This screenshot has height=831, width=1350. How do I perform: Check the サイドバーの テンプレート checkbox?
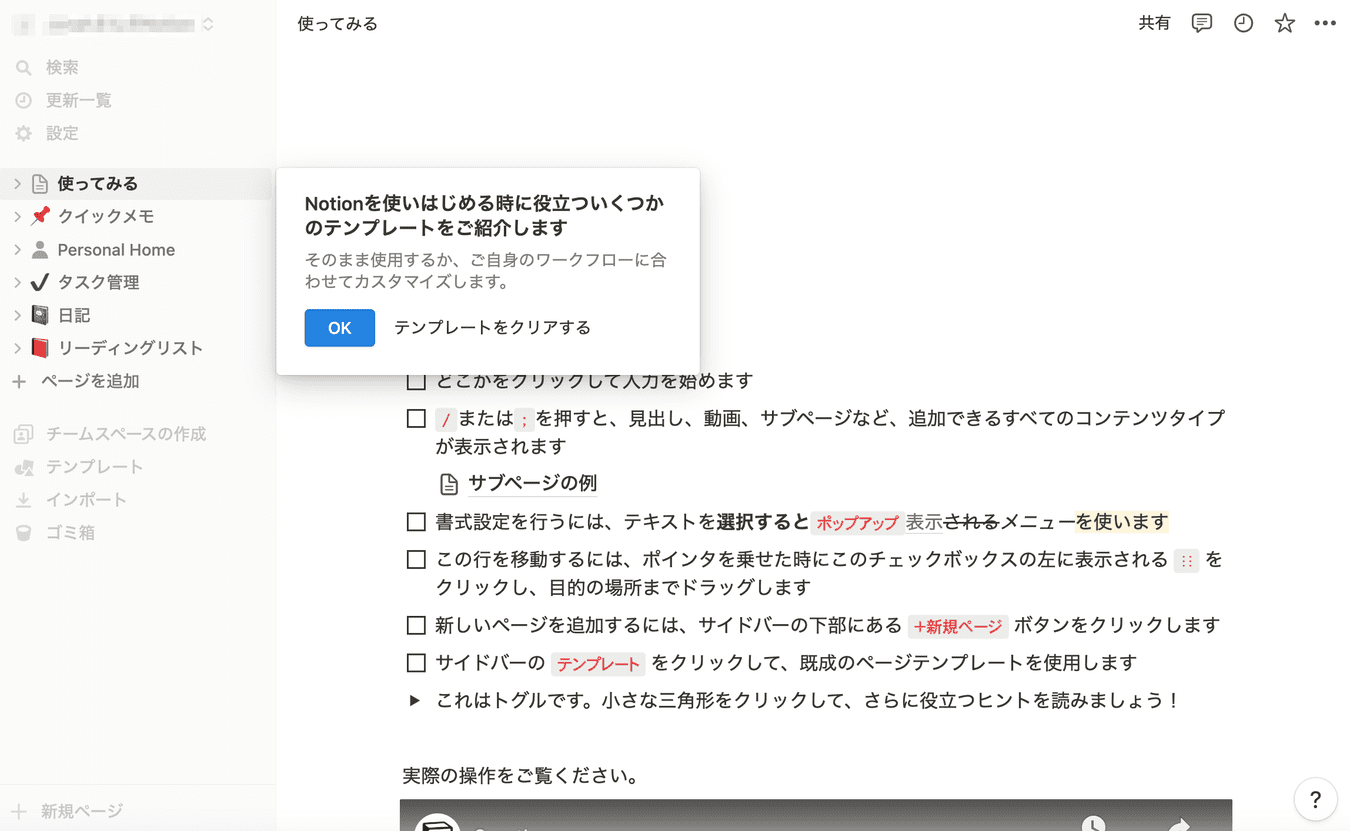pyautogui.click(x=417, y=663)
